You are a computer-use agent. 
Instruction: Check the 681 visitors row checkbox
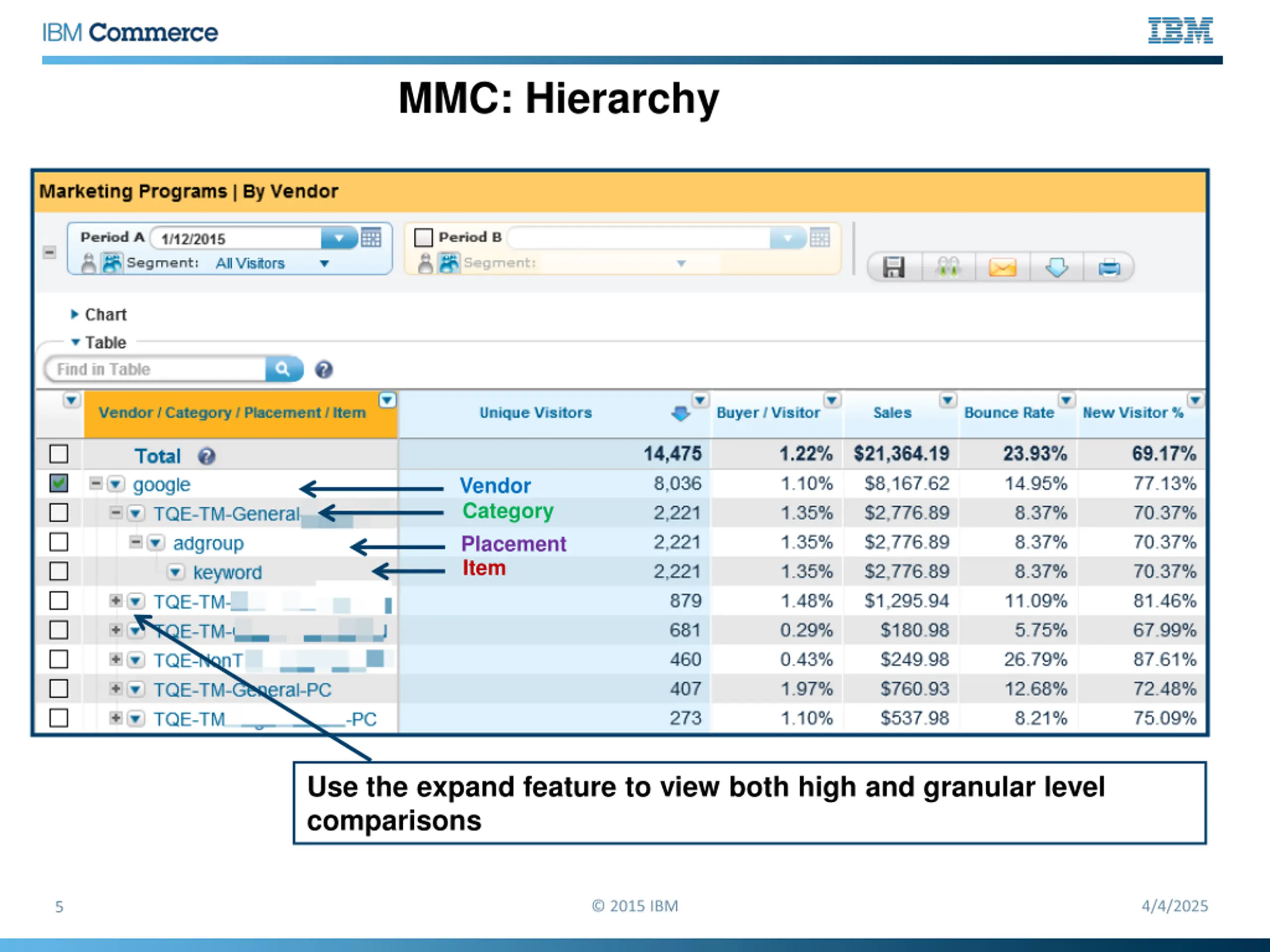59,630
